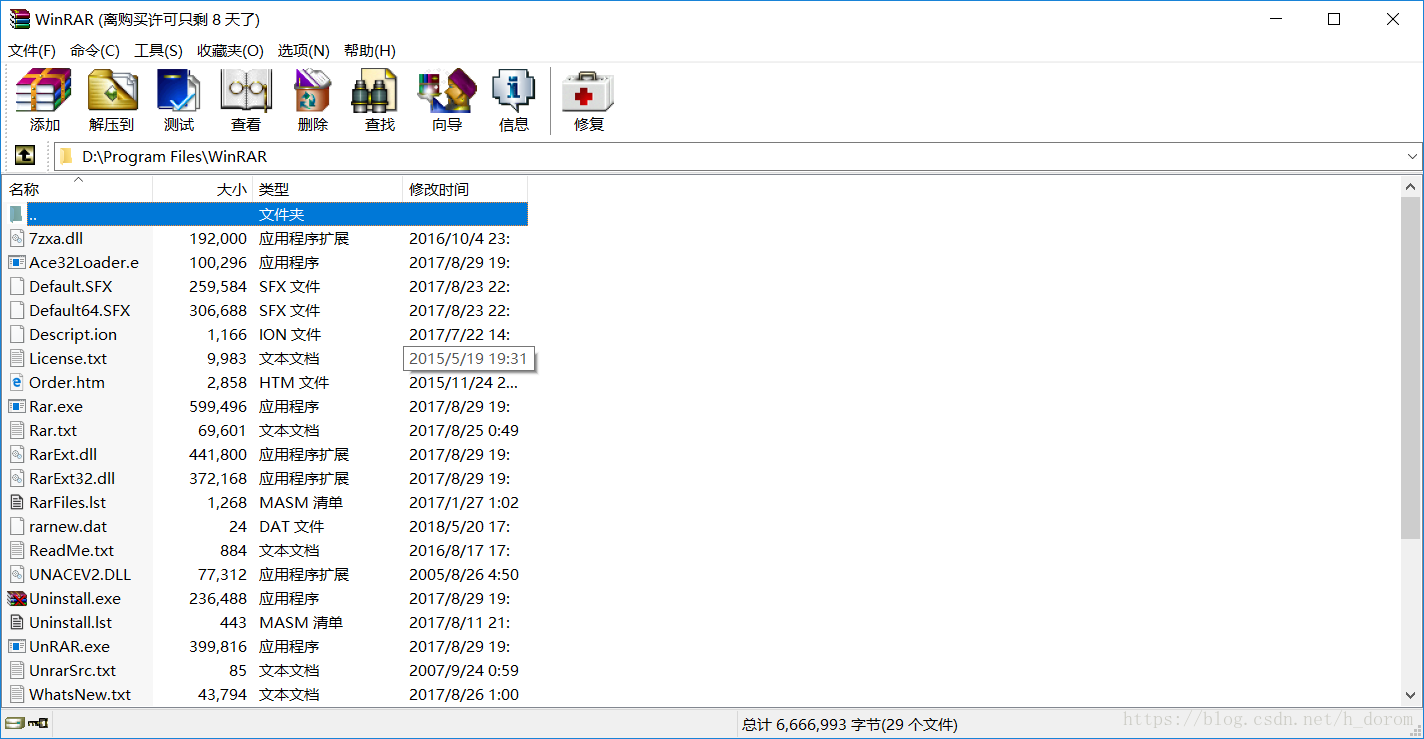Select the ReadMe.txt file name
1424x739 pixels.
(x=72, y=550)
